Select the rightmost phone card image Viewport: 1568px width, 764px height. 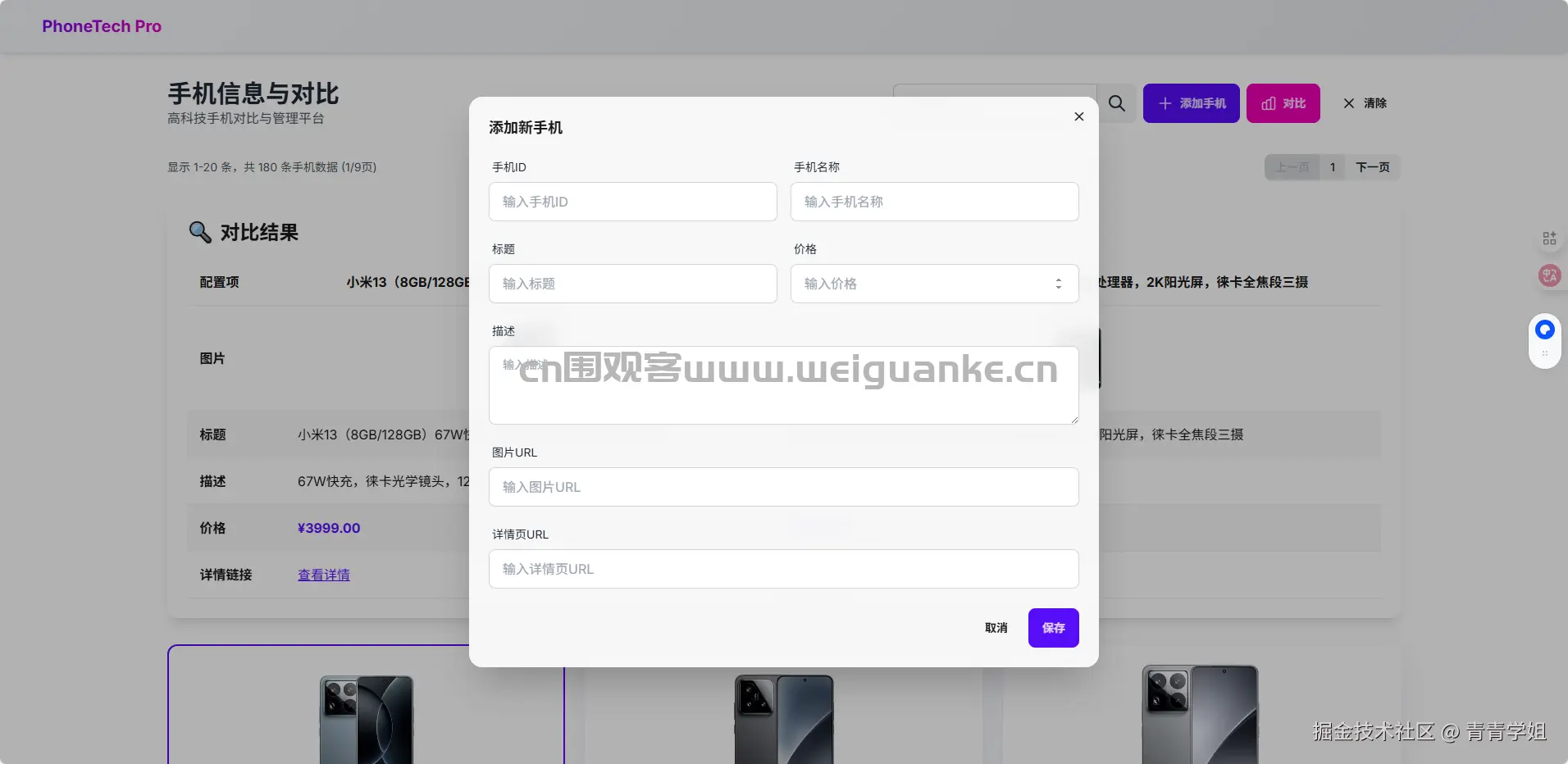pos(1200,715)
